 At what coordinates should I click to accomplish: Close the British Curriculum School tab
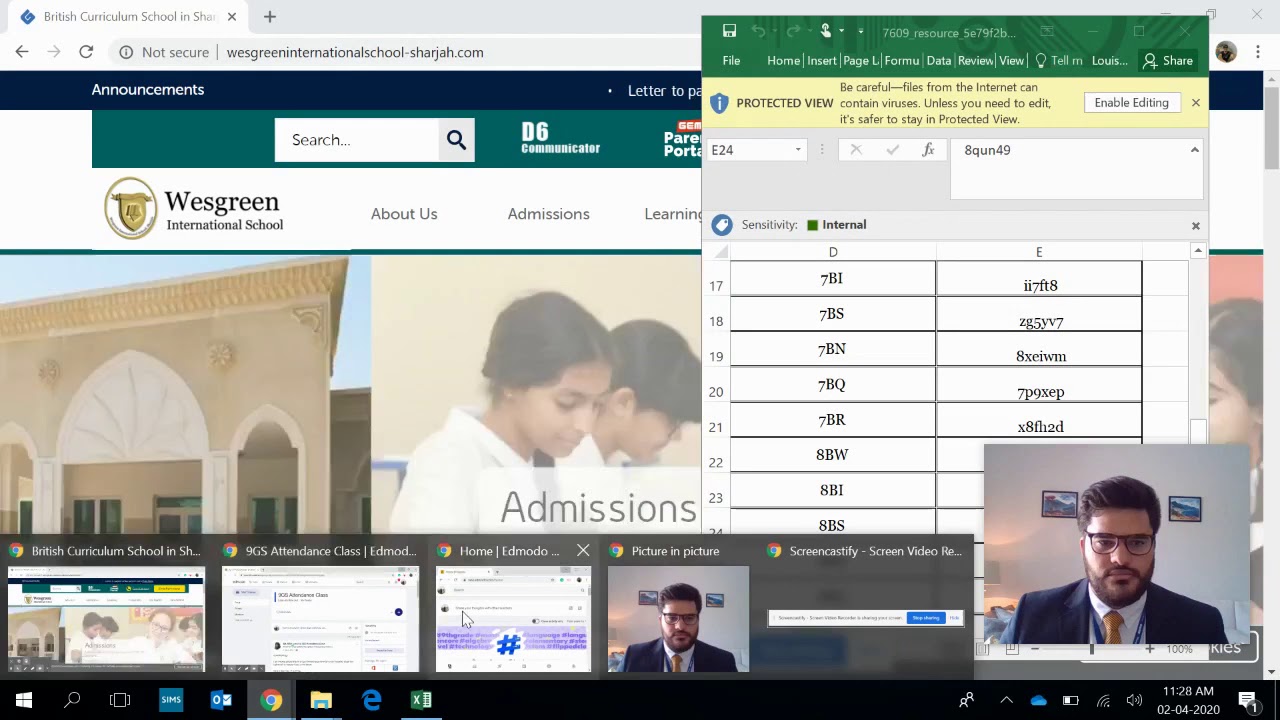[232, 17]
